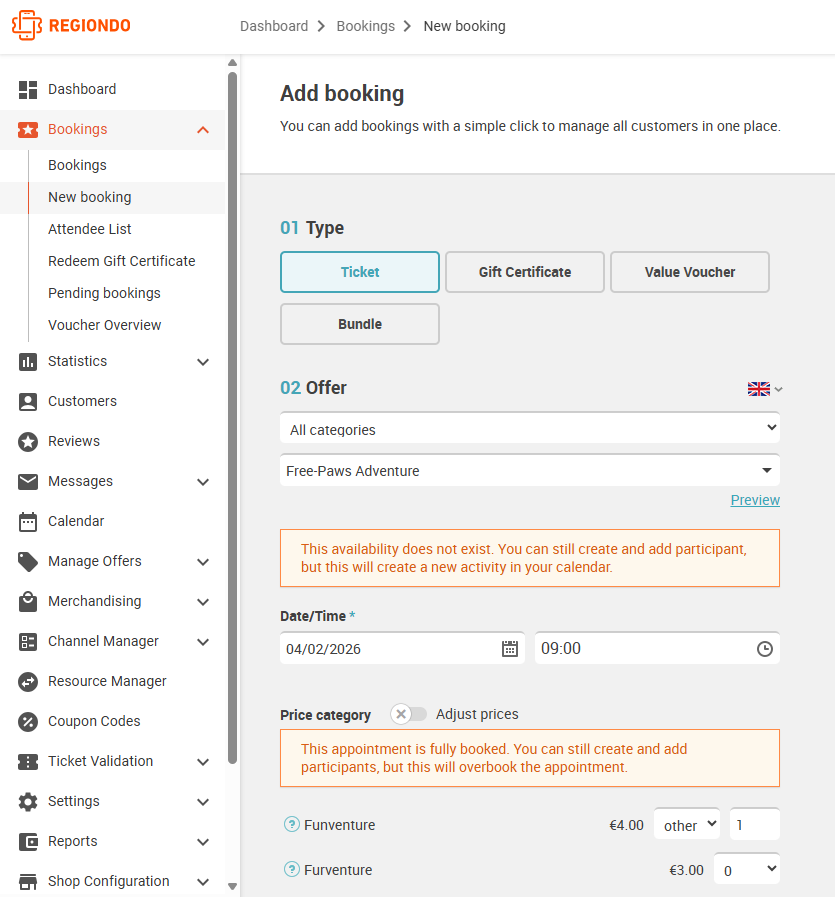Image resolution: width=835 pixels, height=897 pixels.
Task: Open Resource Manager via its sidebar icon
Action: coord(27,681)
